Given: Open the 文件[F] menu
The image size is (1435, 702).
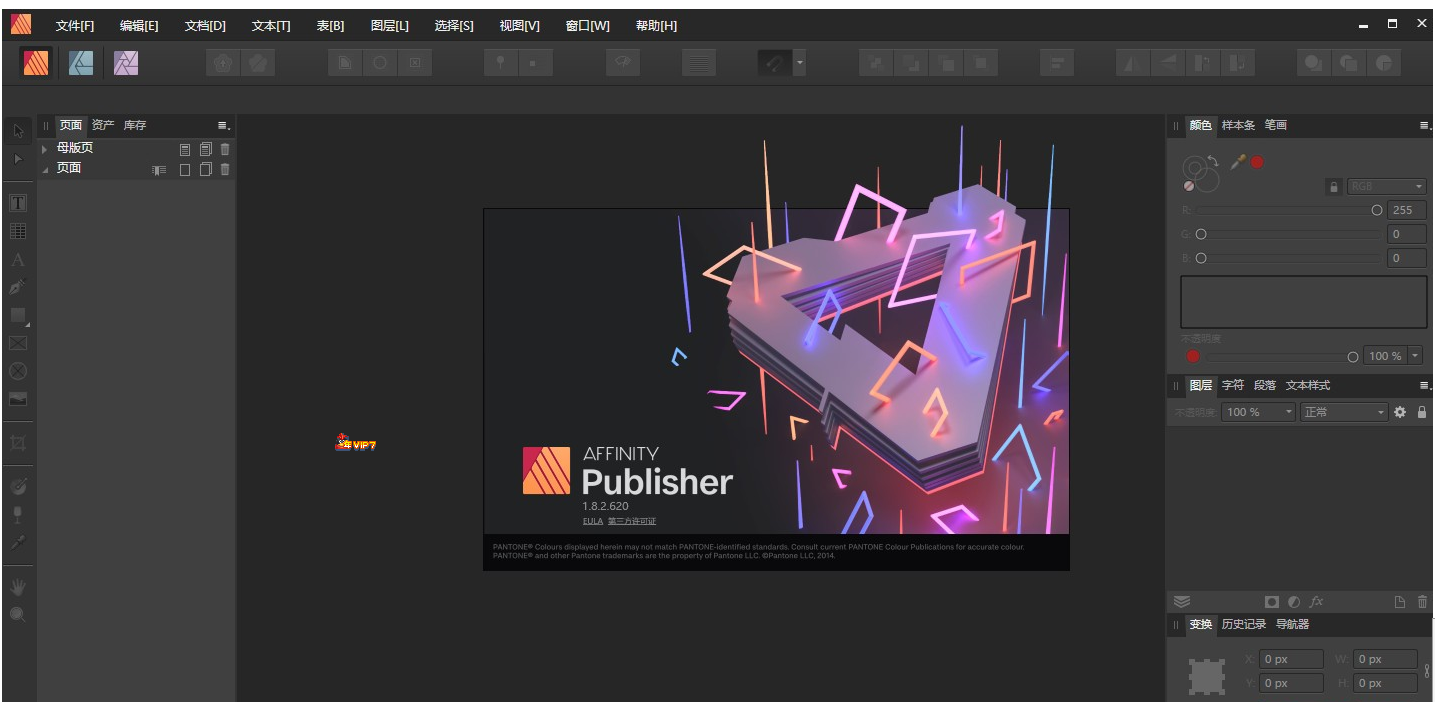Looking at the screenshot, I should 75,25.
